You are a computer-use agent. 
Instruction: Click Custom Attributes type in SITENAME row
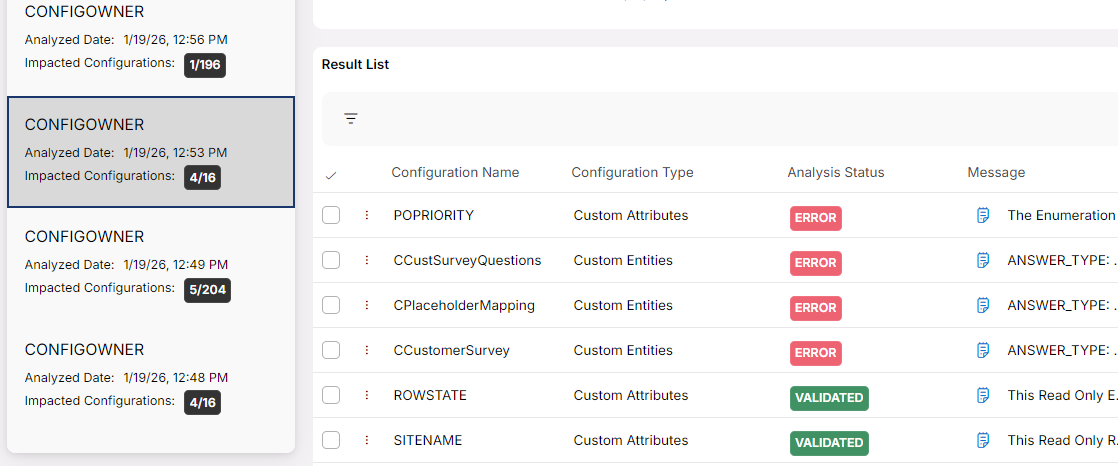pos(631,440)
